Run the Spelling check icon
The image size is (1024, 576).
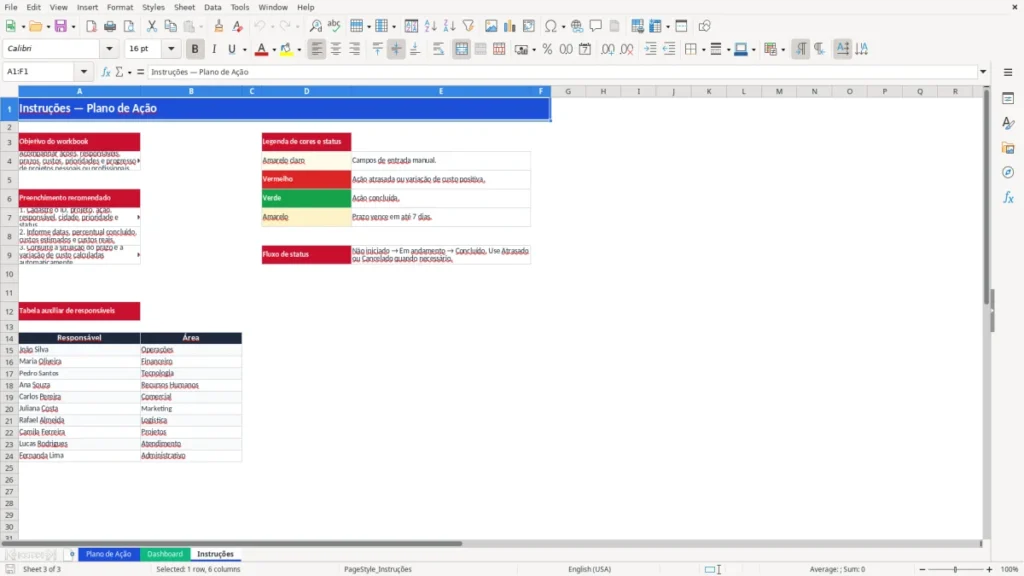click(334, 26)
